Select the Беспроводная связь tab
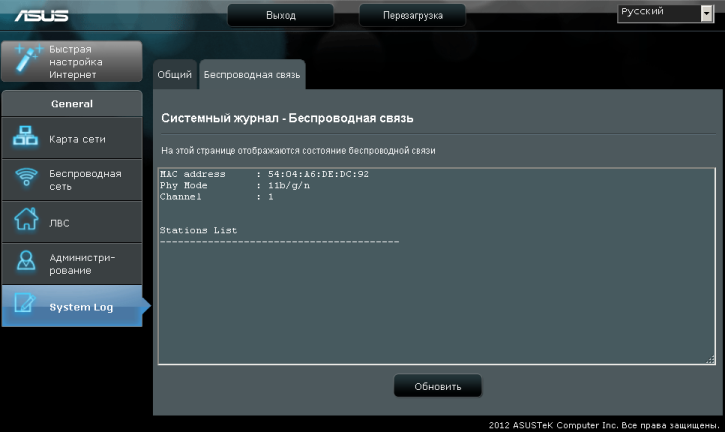The width and height of the screenshot is (725, 432). 252,74
